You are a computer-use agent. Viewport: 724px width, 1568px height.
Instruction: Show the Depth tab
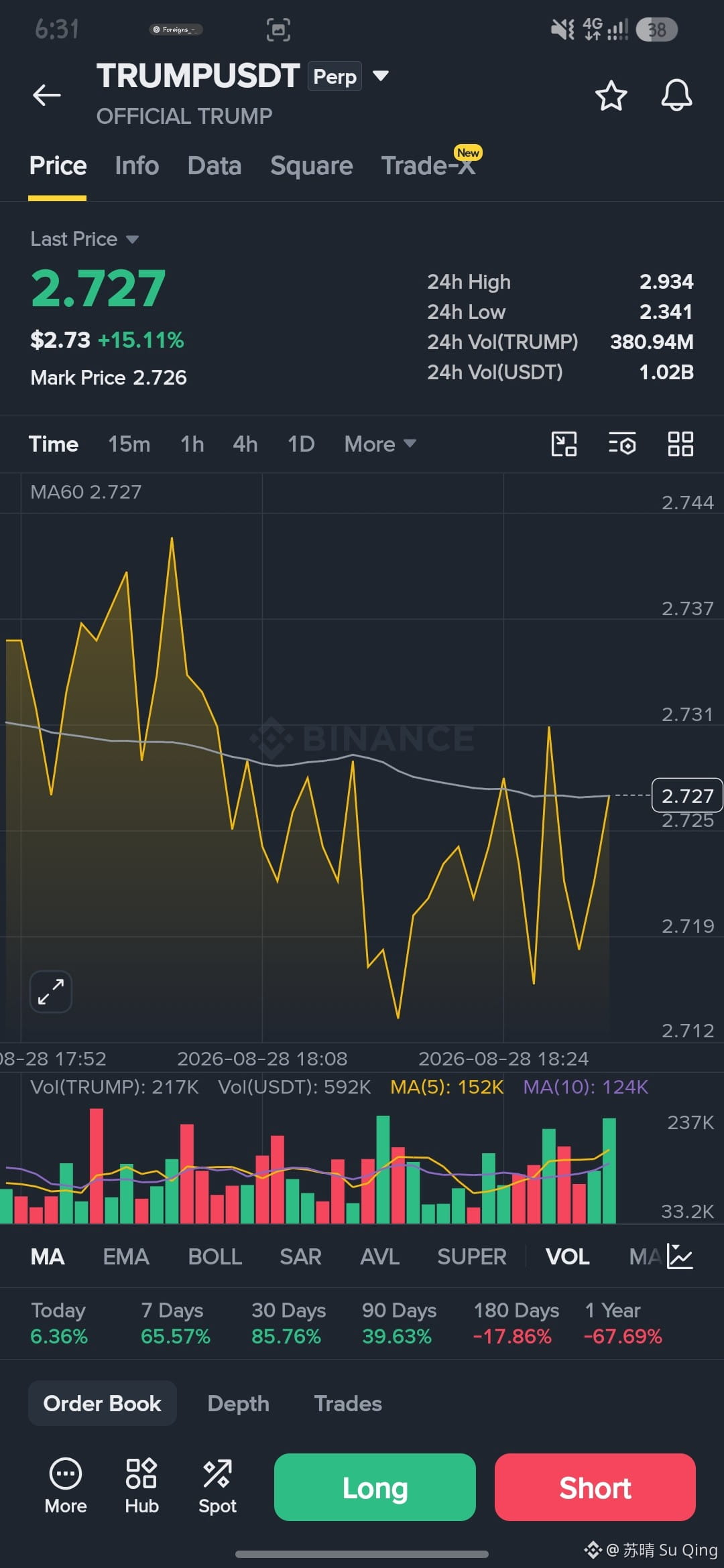point(238,1403)
